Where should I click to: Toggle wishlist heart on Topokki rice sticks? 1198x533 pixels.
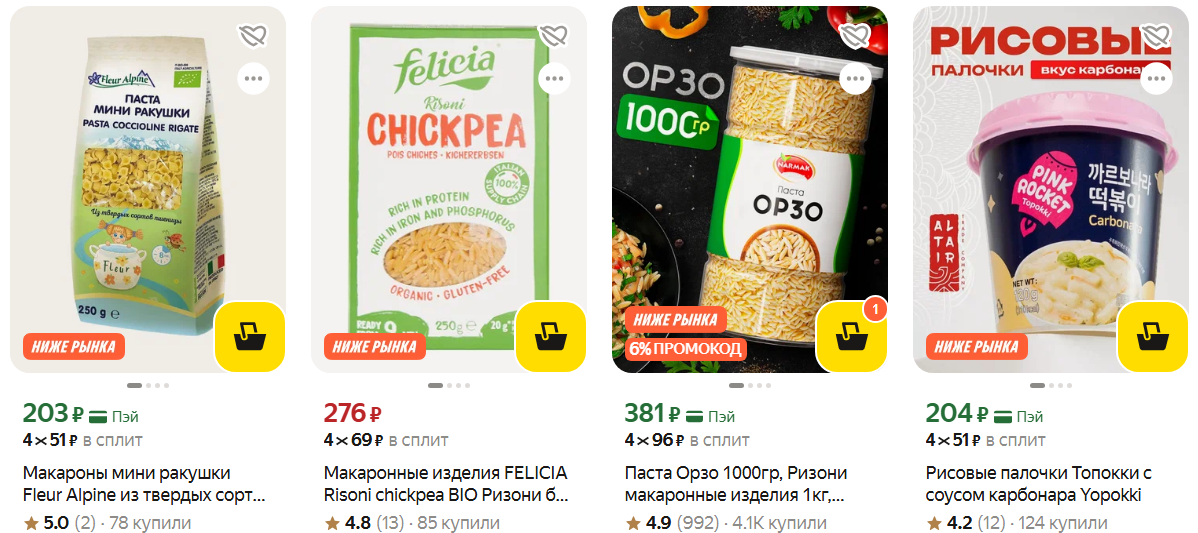pyautogui.click(x=1156, y=35)
